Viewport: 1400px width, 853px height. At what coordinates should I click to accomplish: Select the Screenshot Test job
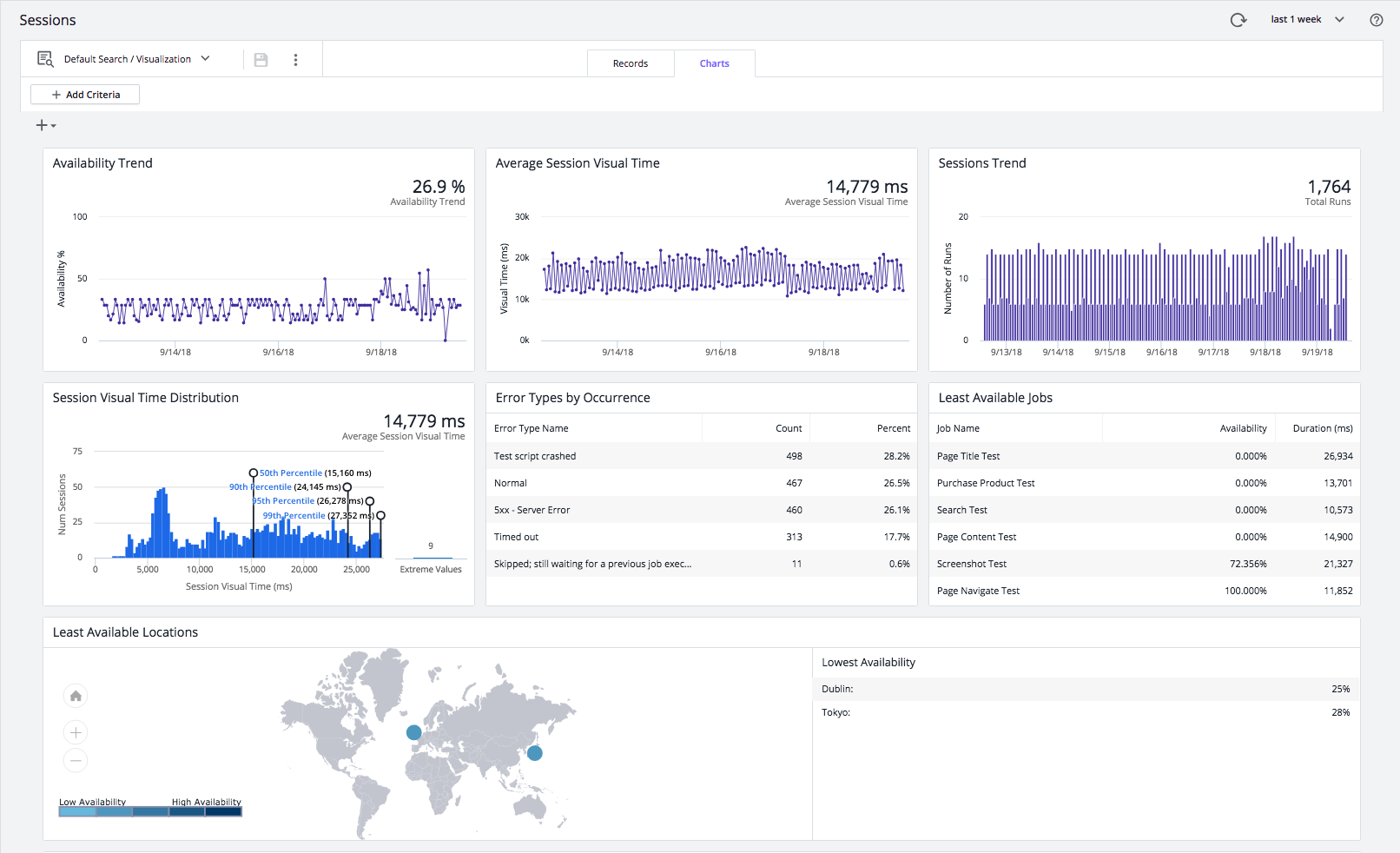point(1145,564)
